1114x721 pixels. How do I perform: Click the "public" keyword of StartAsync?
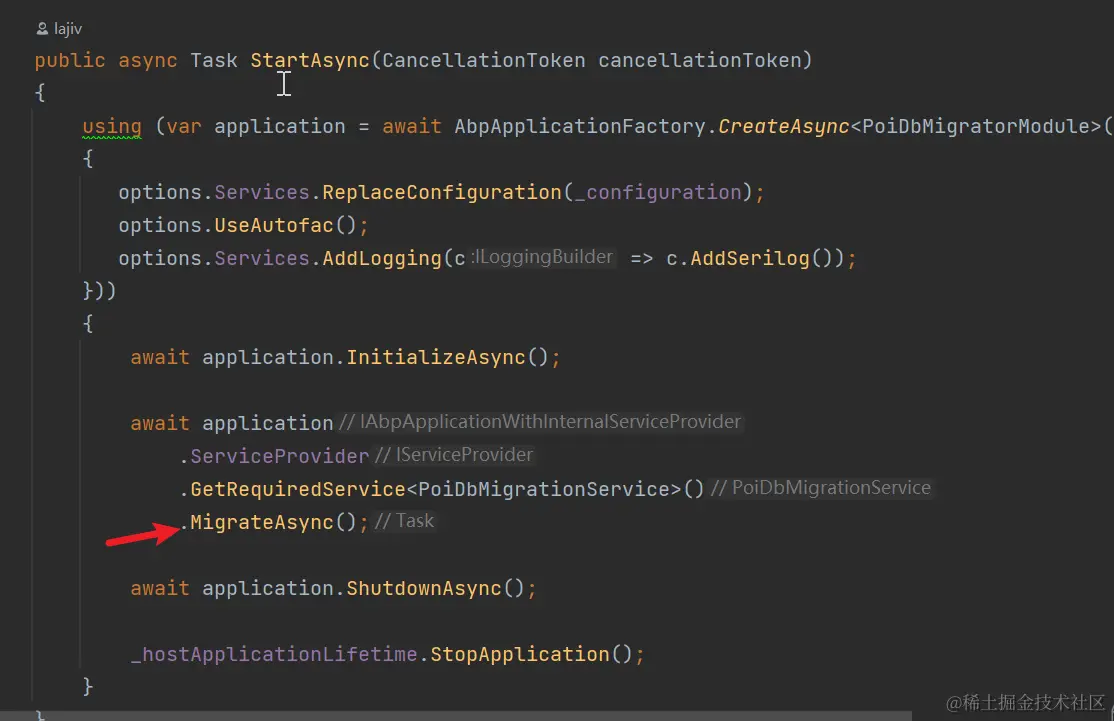[x=70, y=60]
